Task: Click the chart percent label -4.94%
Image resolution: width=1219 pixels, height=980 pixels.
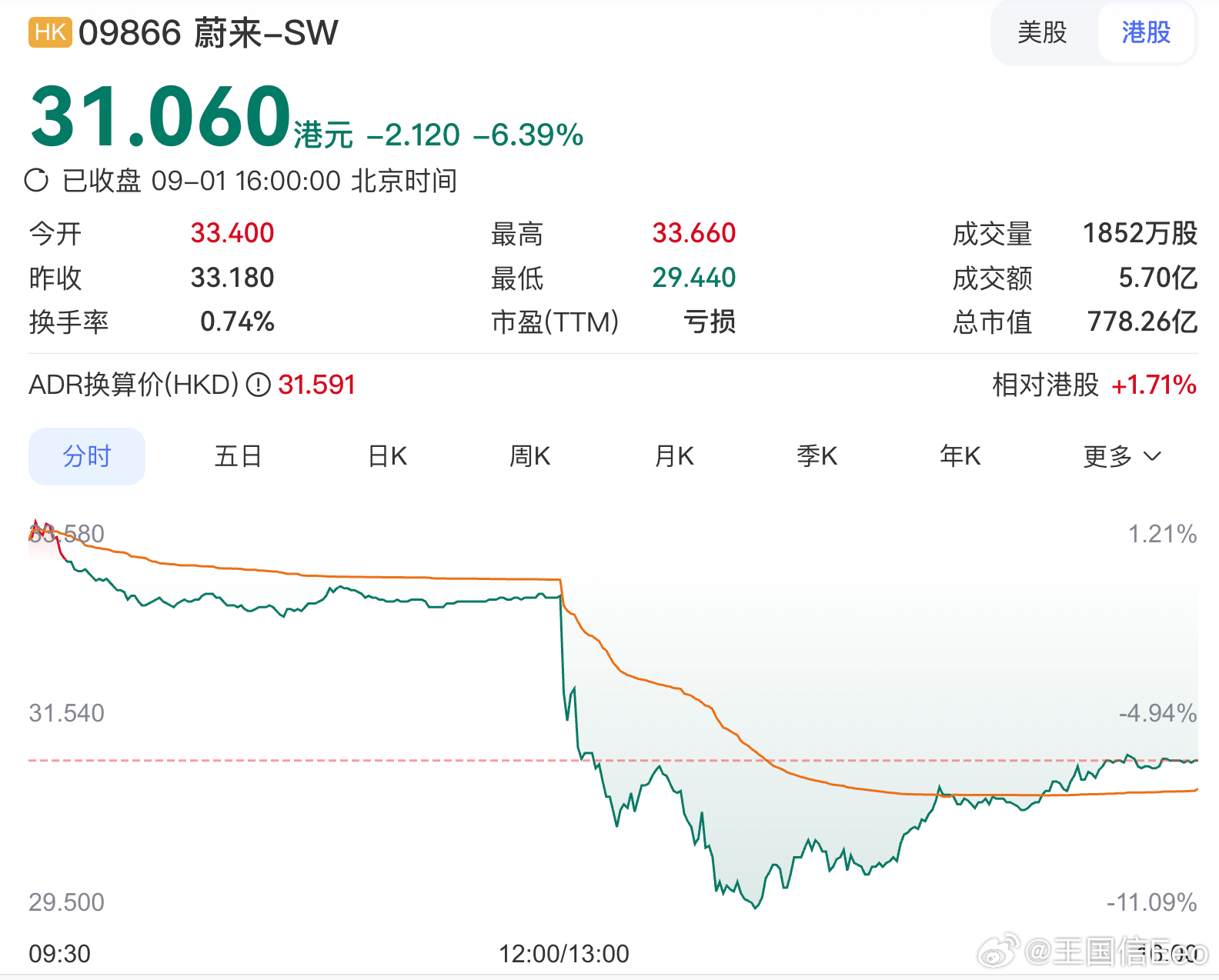Action: [x=1157, y=713]
